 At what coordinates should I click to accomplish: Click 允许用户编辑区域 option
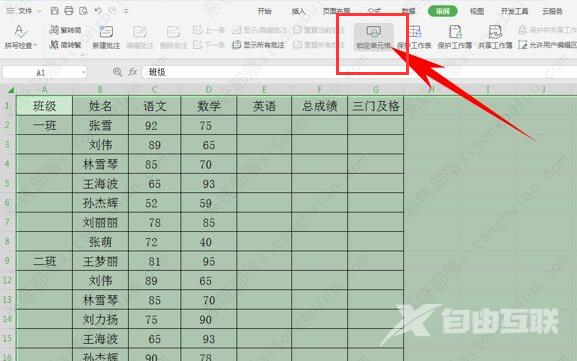click(548, 45)
